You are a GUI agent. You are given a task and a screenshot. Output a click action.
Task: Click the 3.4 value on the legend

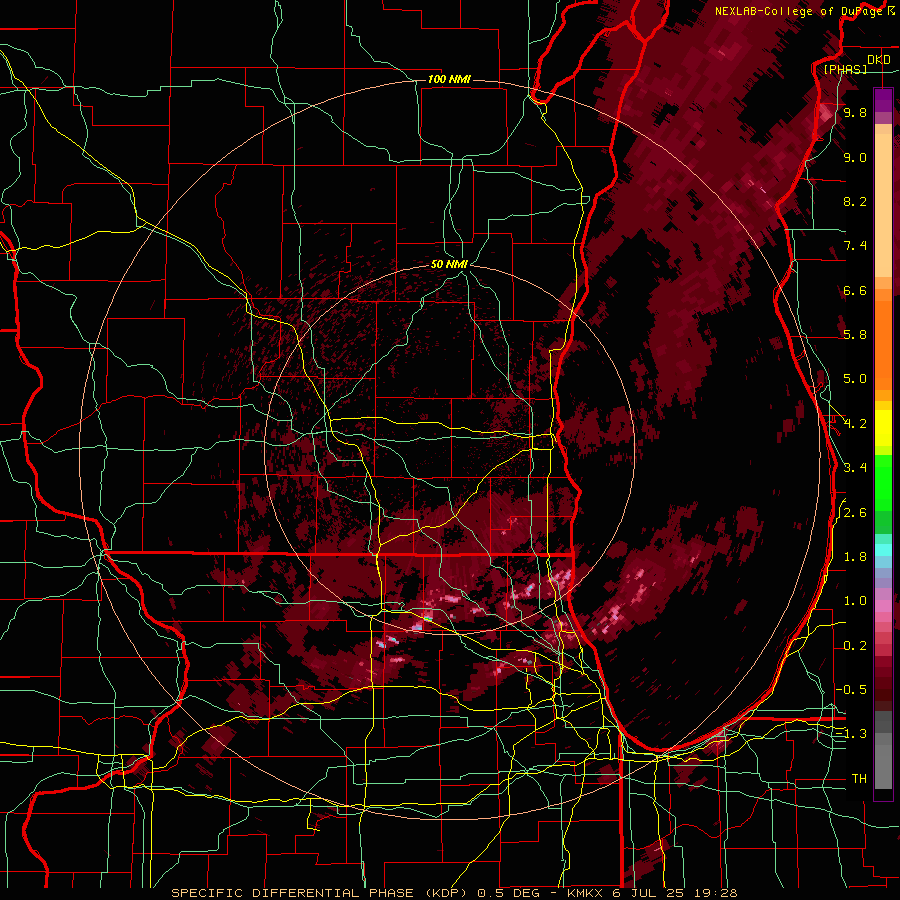tap(855, 468)
